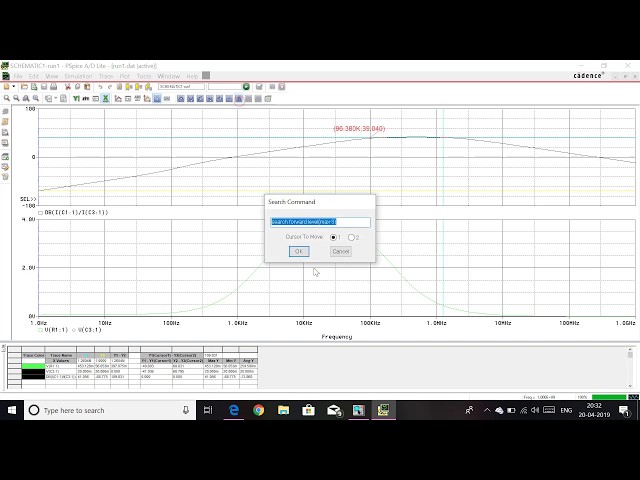
Task: Open Microsoft Edge from taskbar
Action: (233, 410)
